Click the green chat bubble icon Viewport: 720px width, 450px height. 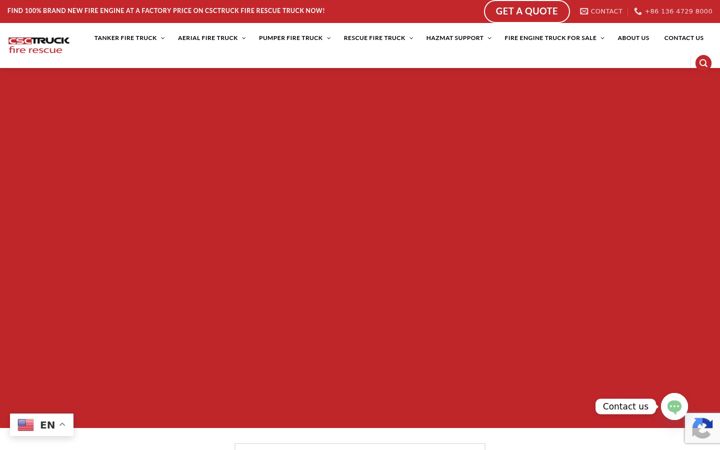(x=674, y=406)
